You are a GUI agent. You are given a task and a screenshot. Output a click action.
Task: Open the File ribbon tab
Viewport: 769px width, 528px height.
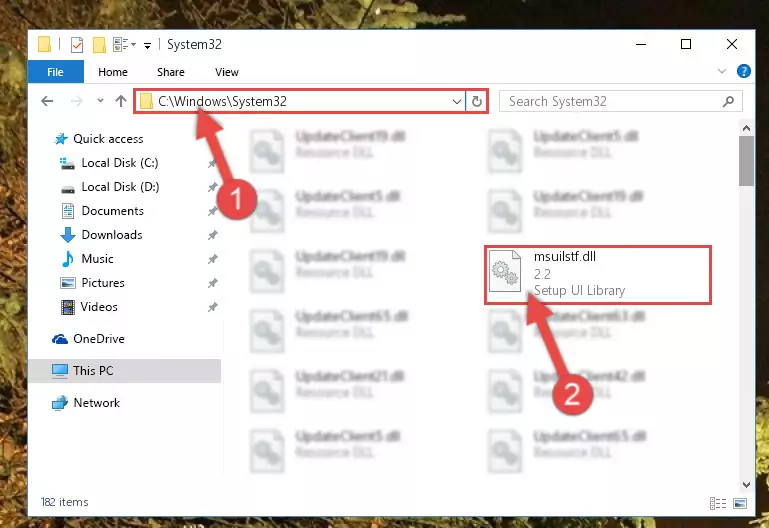(x=55, y=72)
